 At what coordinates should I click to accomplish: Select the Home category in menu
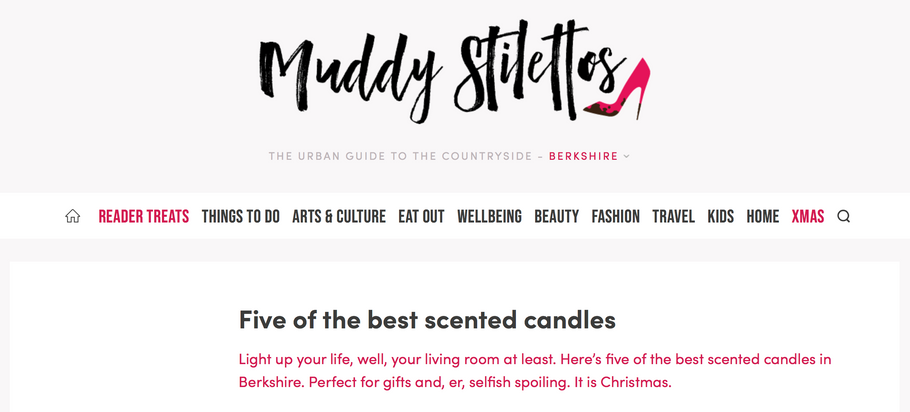click(x=762, y=216)
